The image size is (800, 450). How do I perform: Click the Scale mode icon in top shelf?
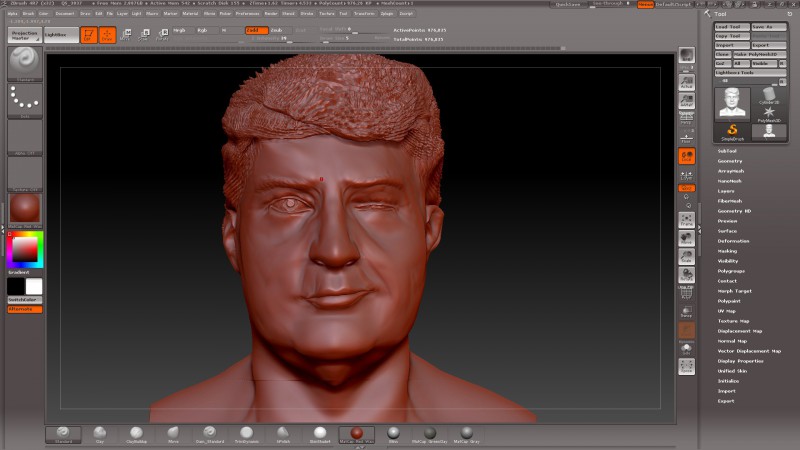144,35
